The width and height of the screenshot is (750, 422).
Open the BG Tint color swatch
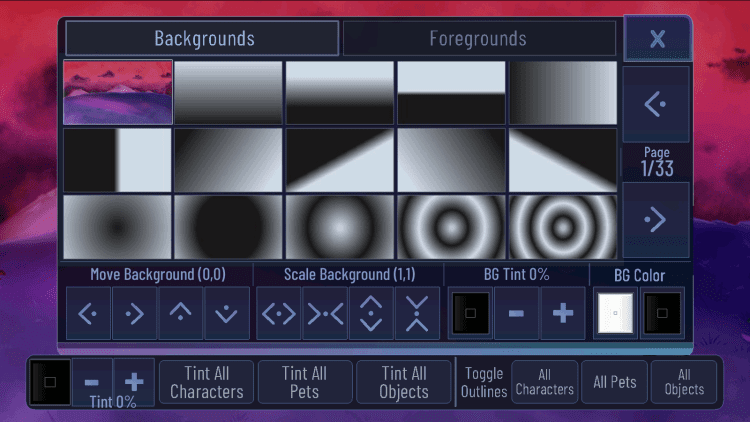[x=470, y=313]
